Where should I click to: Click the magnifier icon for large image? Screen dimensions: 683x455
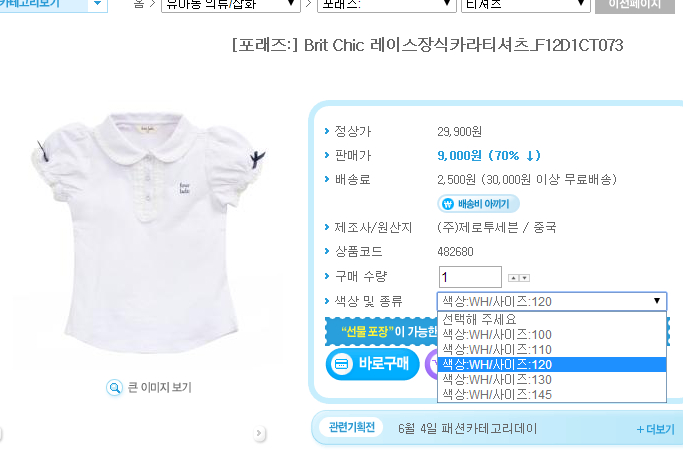coord(115,387)
